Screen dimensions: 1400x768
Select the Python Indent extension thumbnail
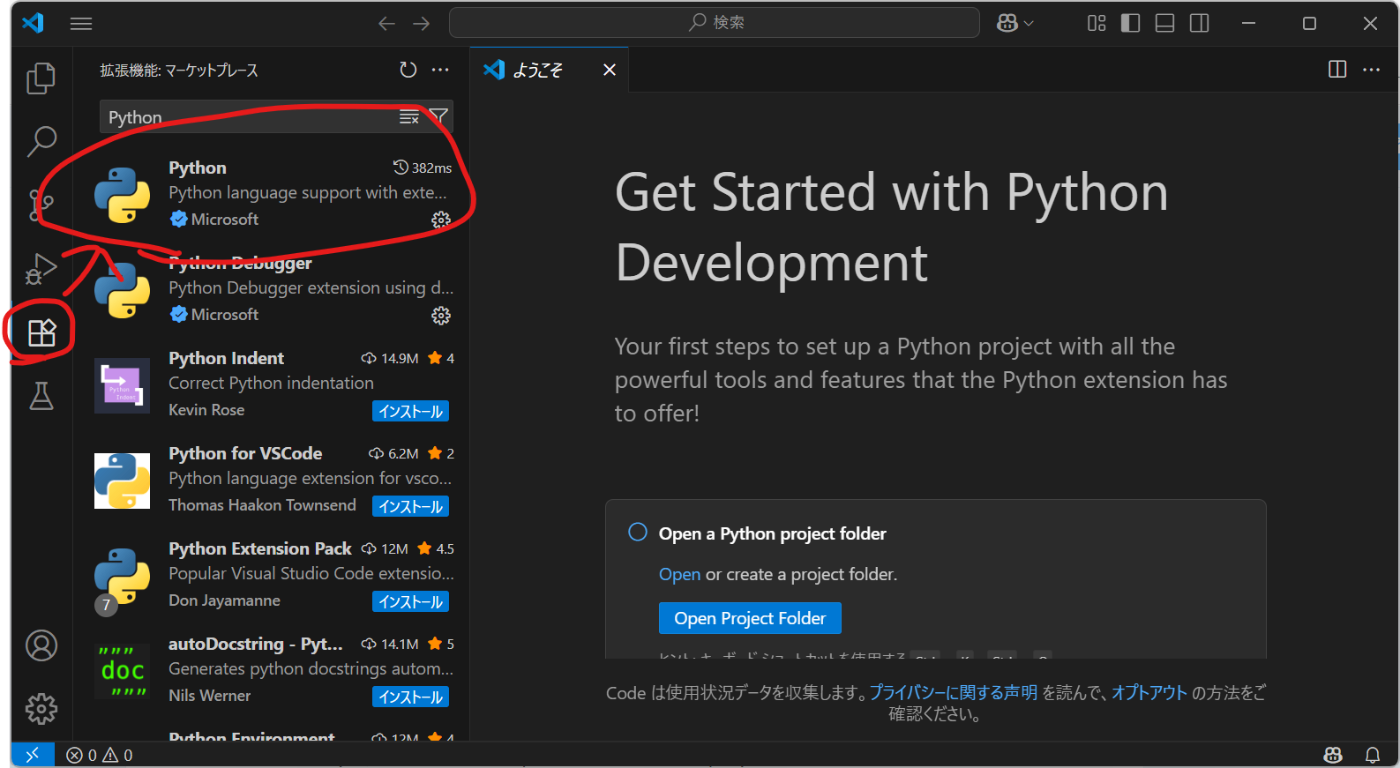coord(122,386)
